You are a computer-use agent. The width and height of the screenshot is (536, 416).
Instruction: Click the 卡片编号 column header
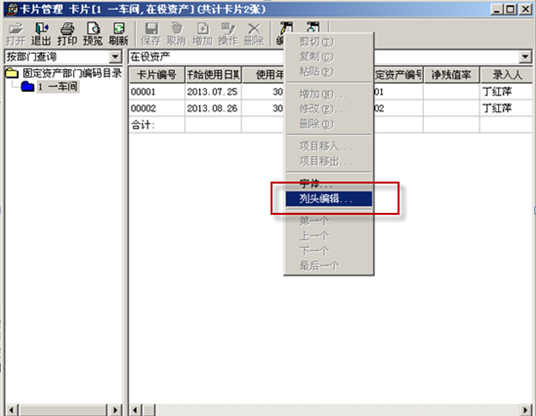pos(157,75)
